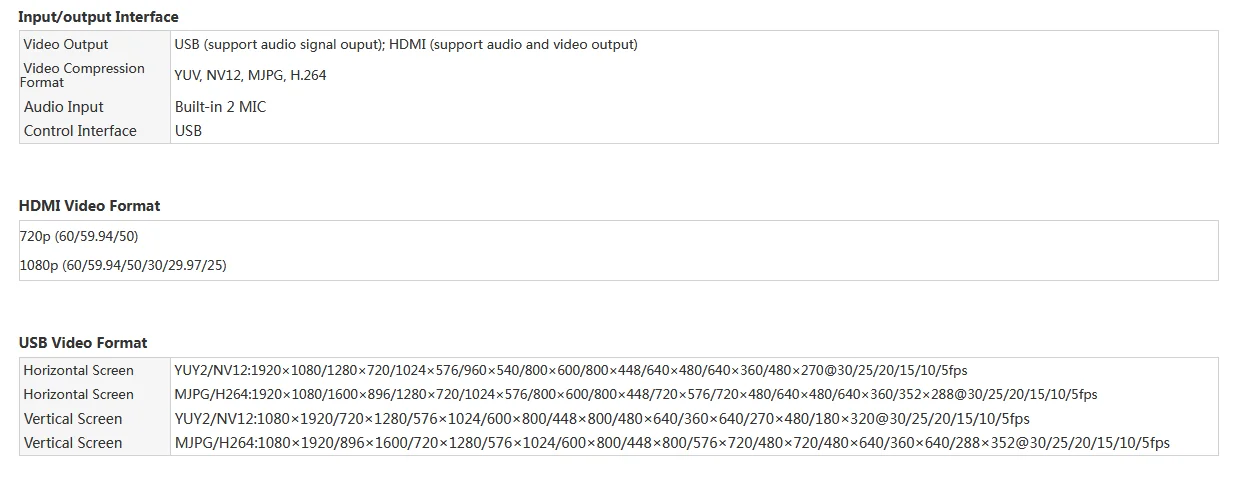Click the Input/output Interface heading

98,17
